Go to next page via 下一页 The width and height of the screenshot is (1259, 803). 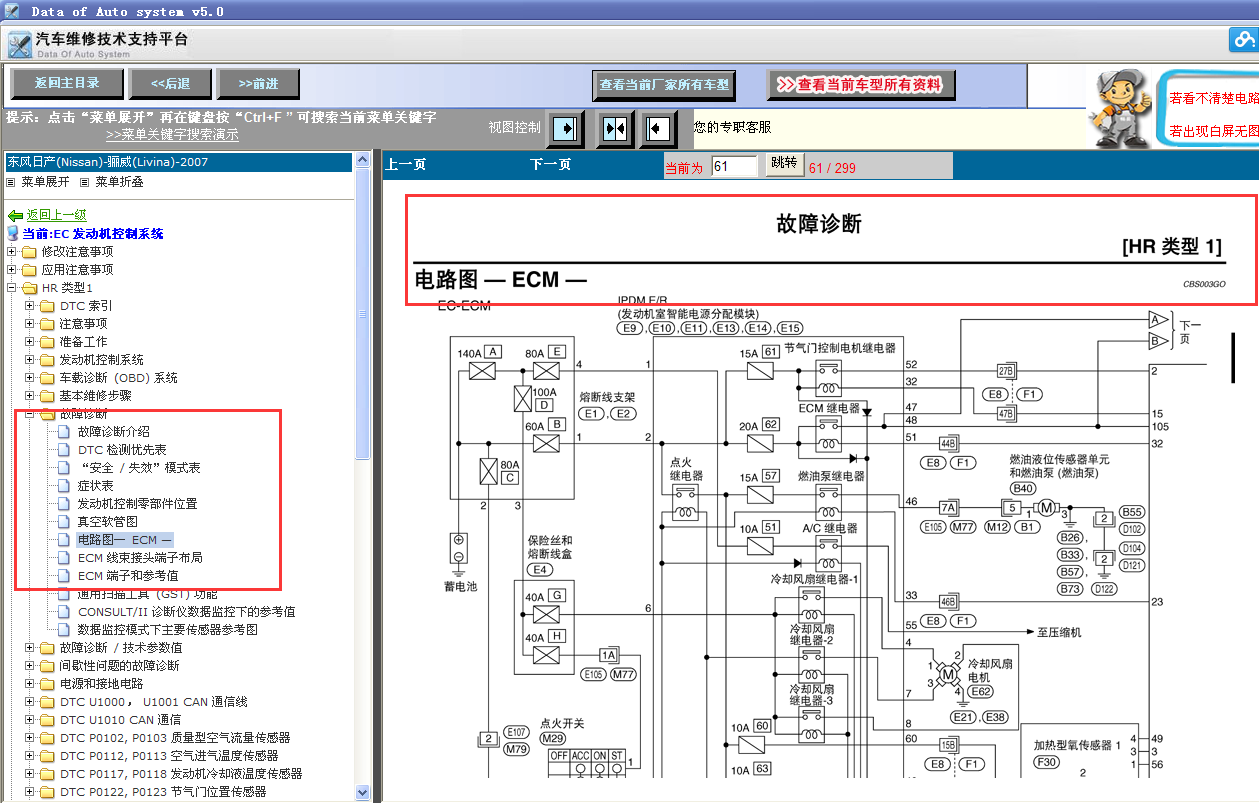pos(551,165)
